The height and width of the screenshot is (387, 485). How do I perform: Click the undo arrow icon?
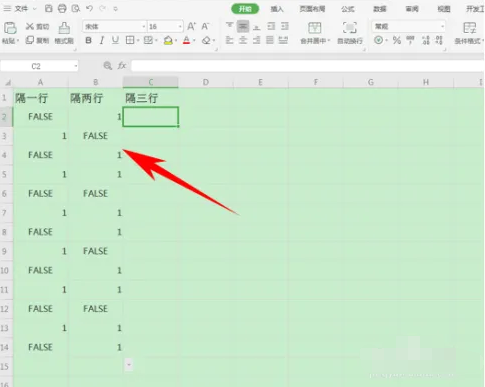coord(89,9)
